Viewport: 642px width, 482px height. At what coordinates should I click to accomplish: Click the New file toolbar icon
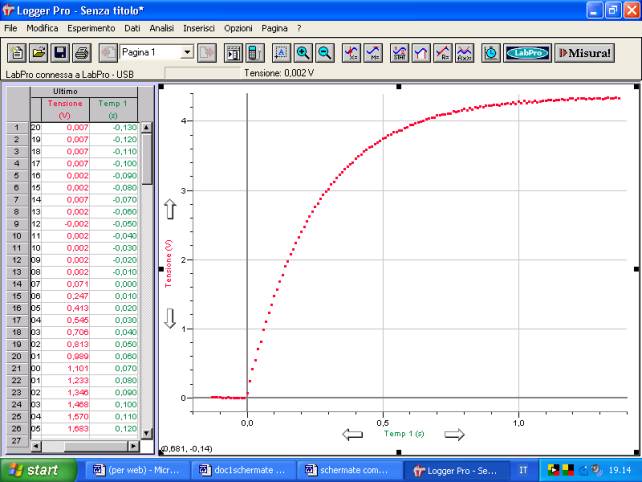[x=17, y=52]
